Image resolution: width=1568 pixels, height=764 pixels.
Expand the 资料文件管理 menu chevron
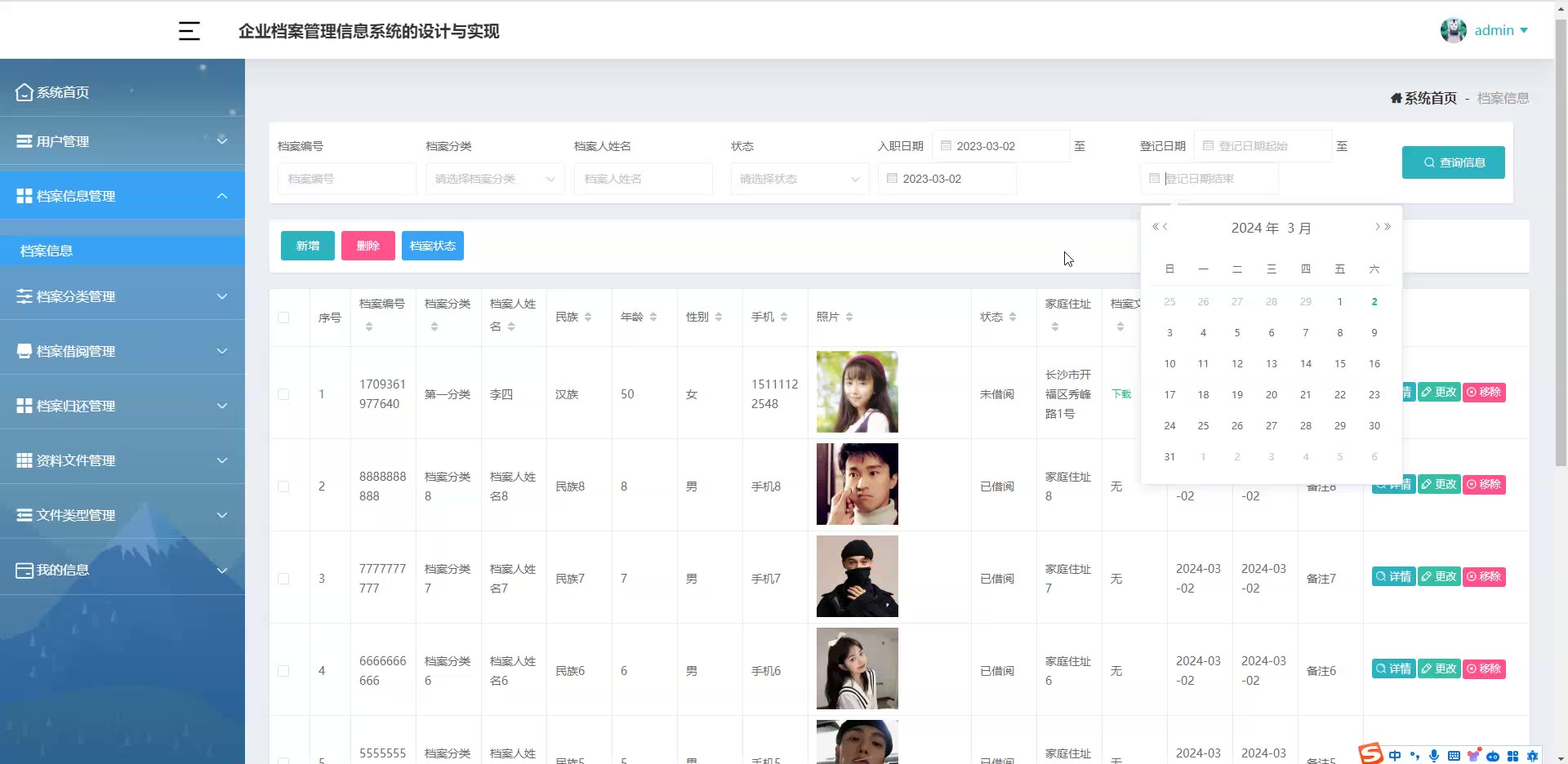pos(222,460)
